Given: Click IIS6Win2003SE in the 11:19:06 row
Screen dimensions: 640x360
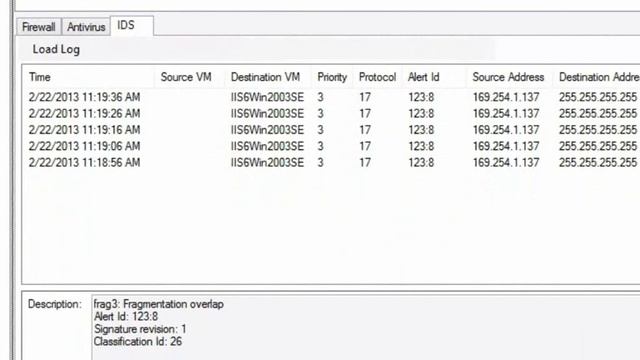Looking at the screenshot, I should [267, 146].
